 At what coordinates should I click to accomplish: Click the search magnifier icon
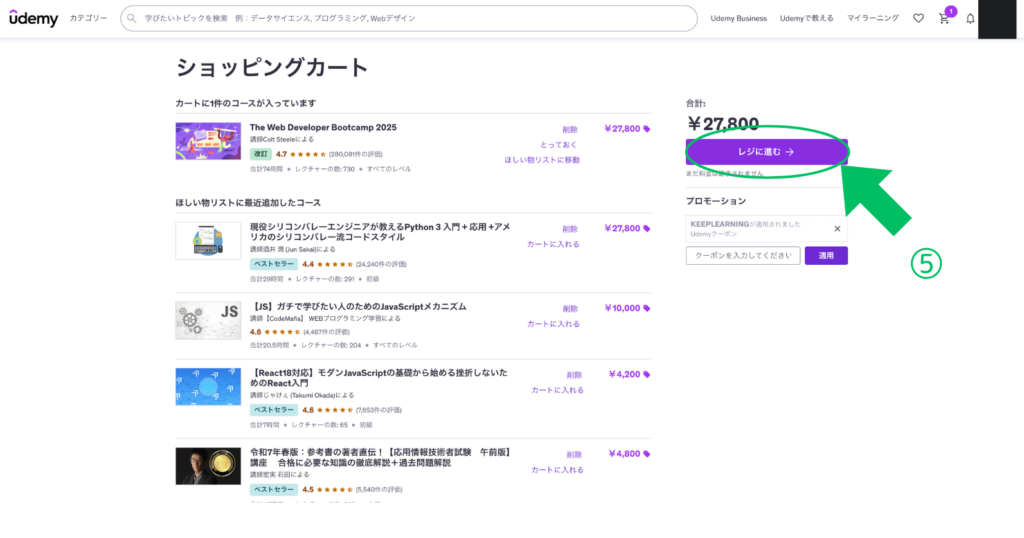pos(132,18)
